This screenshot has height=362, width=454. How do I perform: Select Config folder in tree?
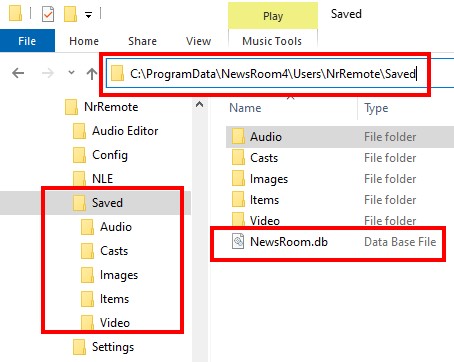(100, 155)
